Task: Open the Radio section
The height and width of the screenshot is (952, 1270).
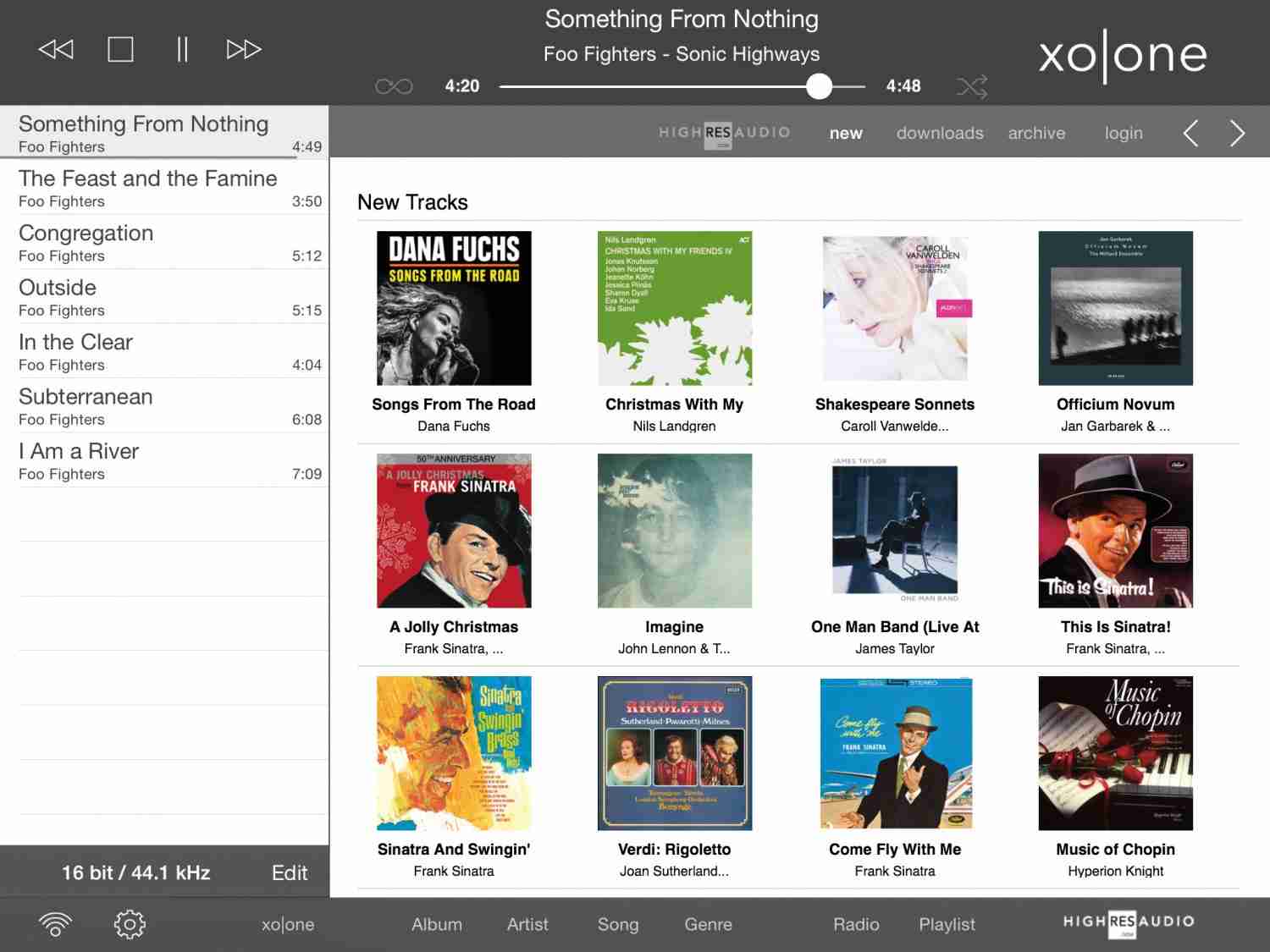Action: [856, 924]
